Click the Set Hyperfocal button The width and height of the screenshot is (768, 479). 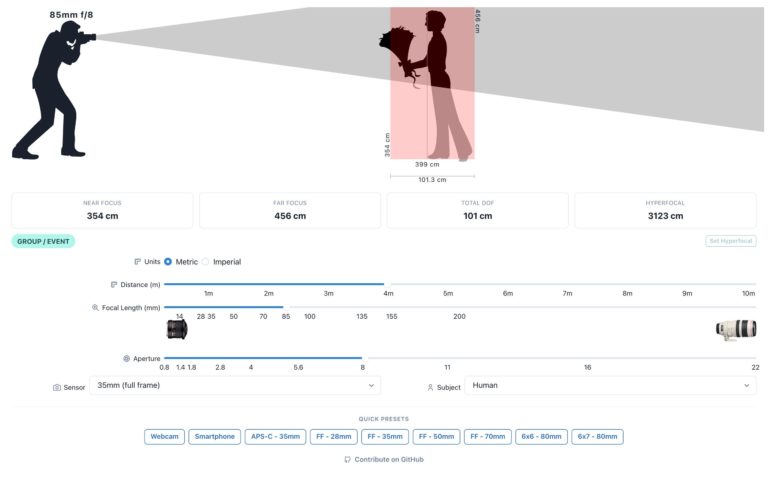coord(731,241)
